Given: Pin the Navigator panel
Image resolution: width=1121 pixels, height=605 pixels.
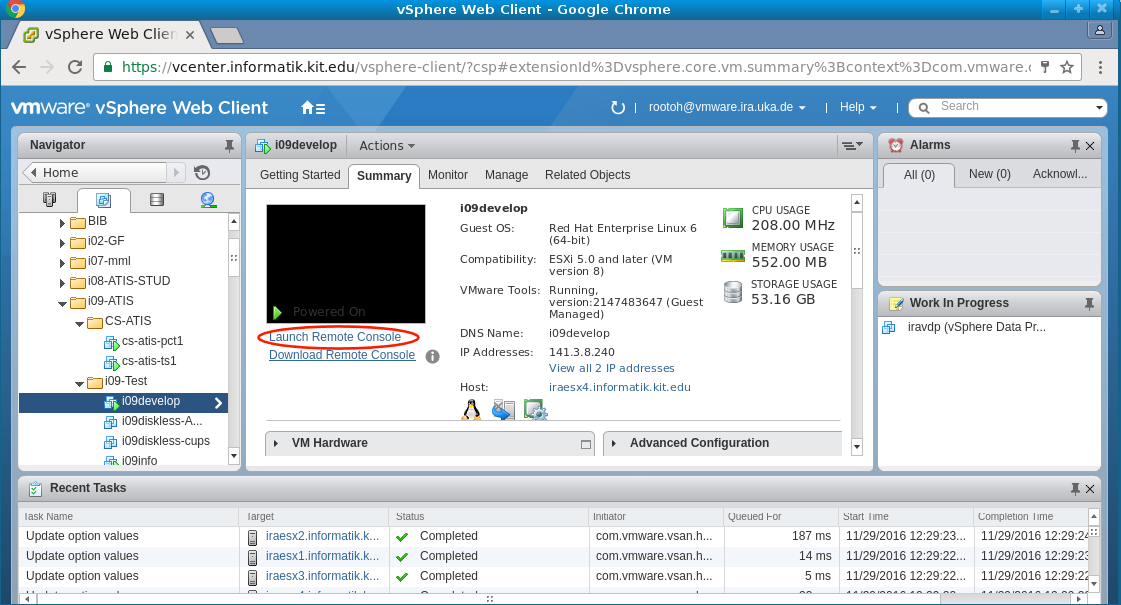Looking at the screenshot, I should (229, 146).
